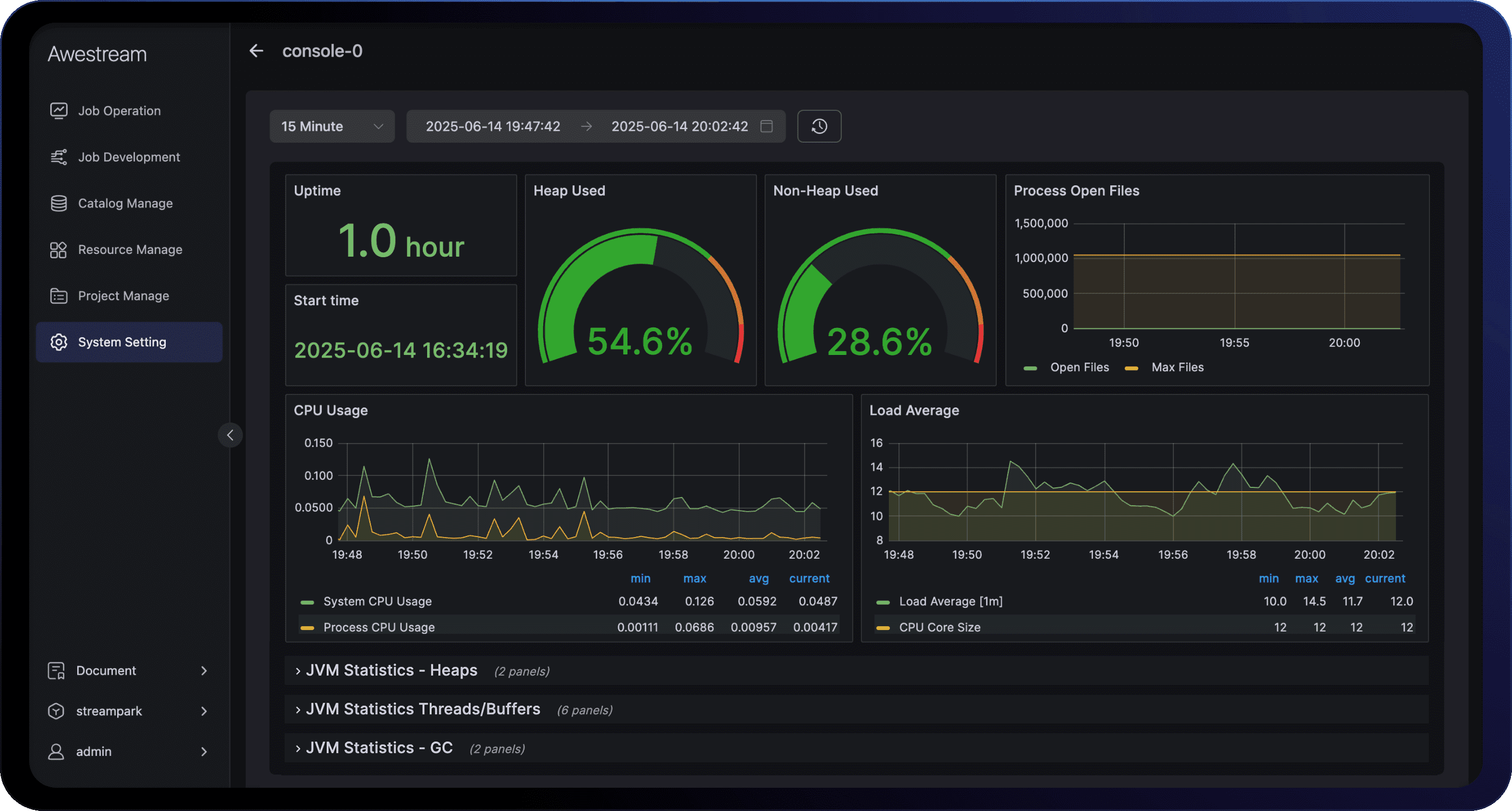This screenshot has width=1512, height=811.
Task: Click the start date 2025-06-14 19:47:42 field
Action: (x=492, y=126)
